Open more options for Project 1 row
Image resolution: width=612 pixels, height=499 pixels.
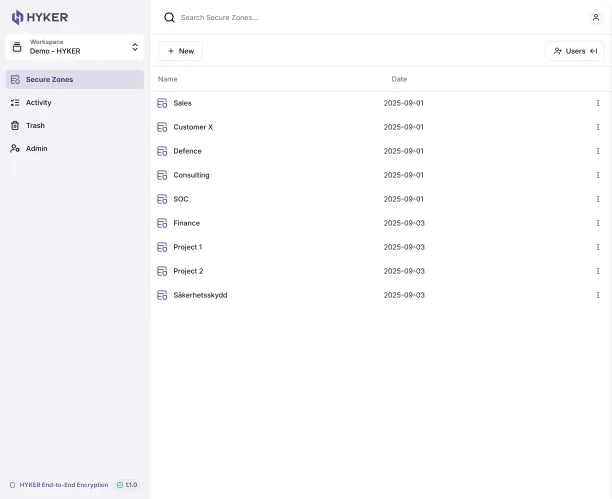(598, 247)
